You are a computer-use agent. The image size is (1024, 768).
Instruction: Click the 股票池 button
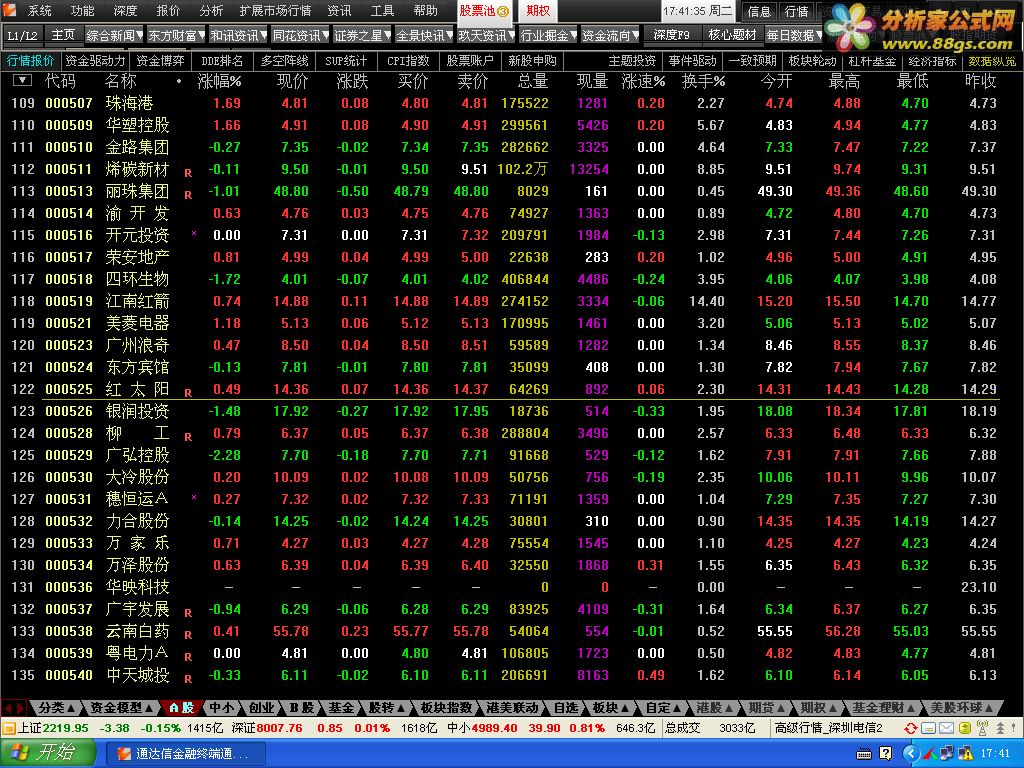tap(484, 11)
